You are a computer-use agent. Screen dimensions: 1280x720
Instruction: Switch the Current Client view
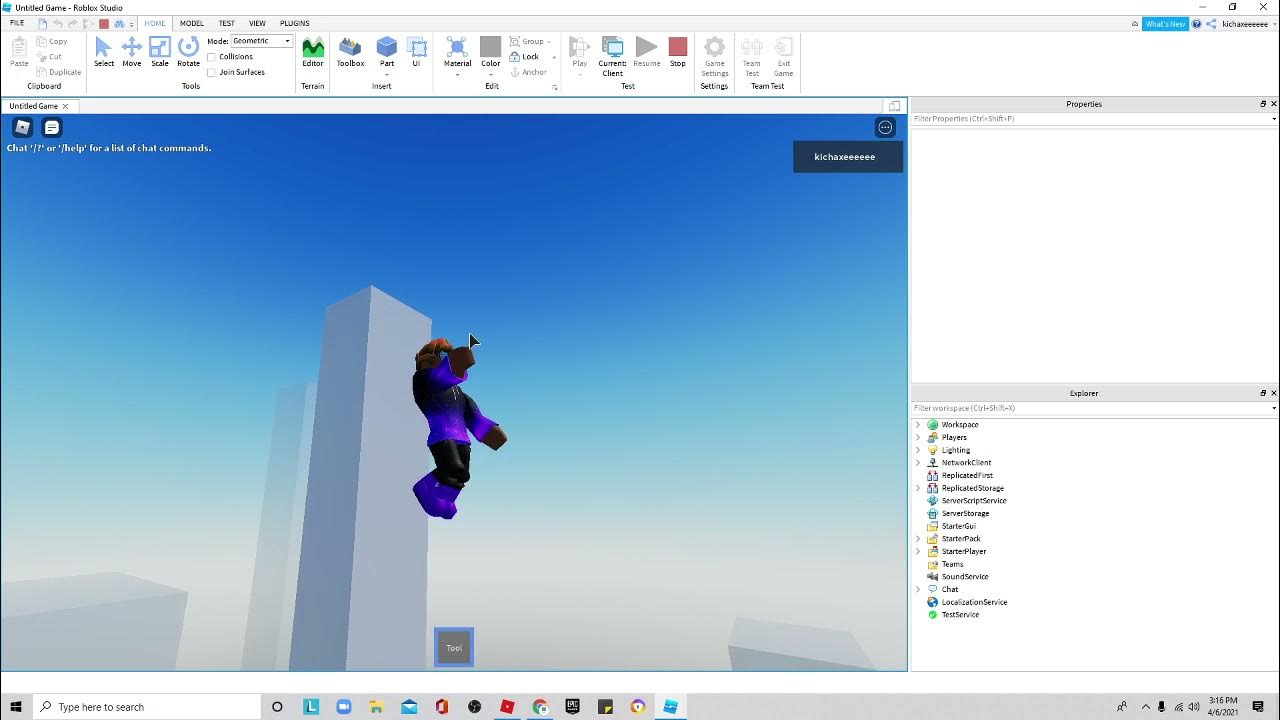coord(613,56)
